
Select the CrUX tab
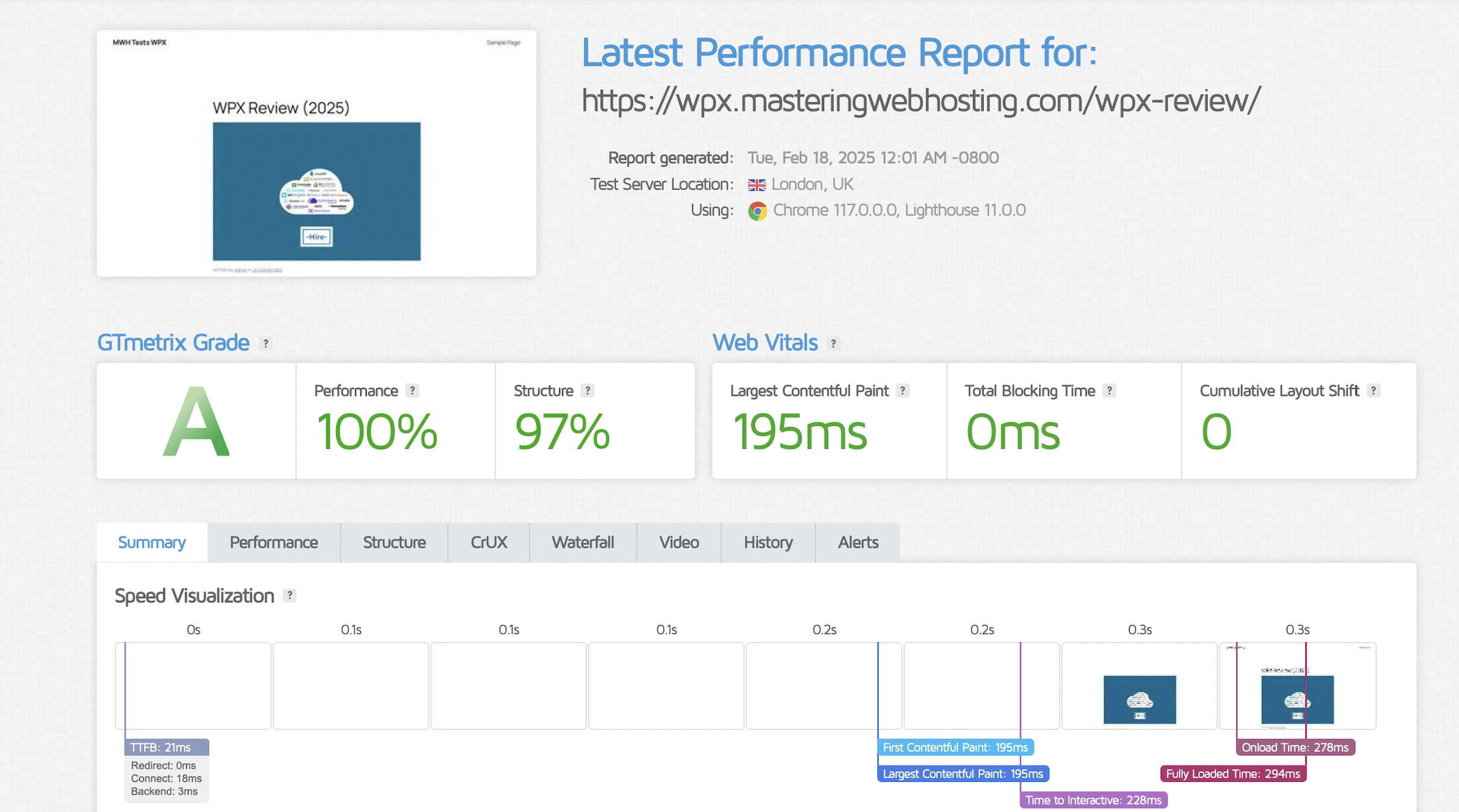point(489,542)
